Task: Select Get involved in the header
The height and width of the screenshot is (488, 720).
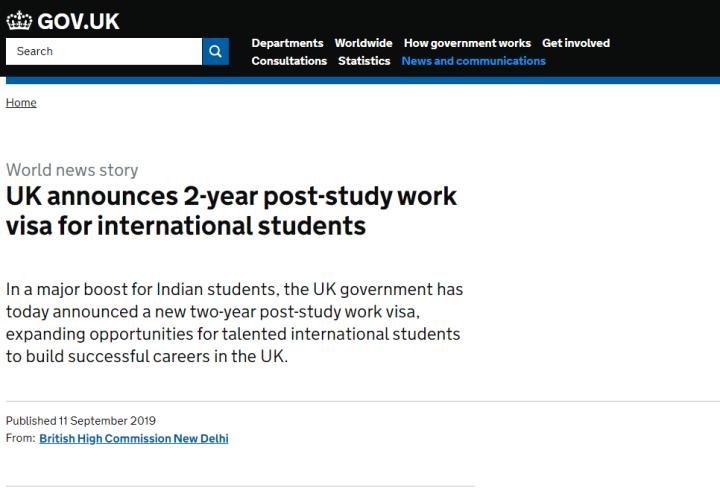Action: (x=575, y=43)
